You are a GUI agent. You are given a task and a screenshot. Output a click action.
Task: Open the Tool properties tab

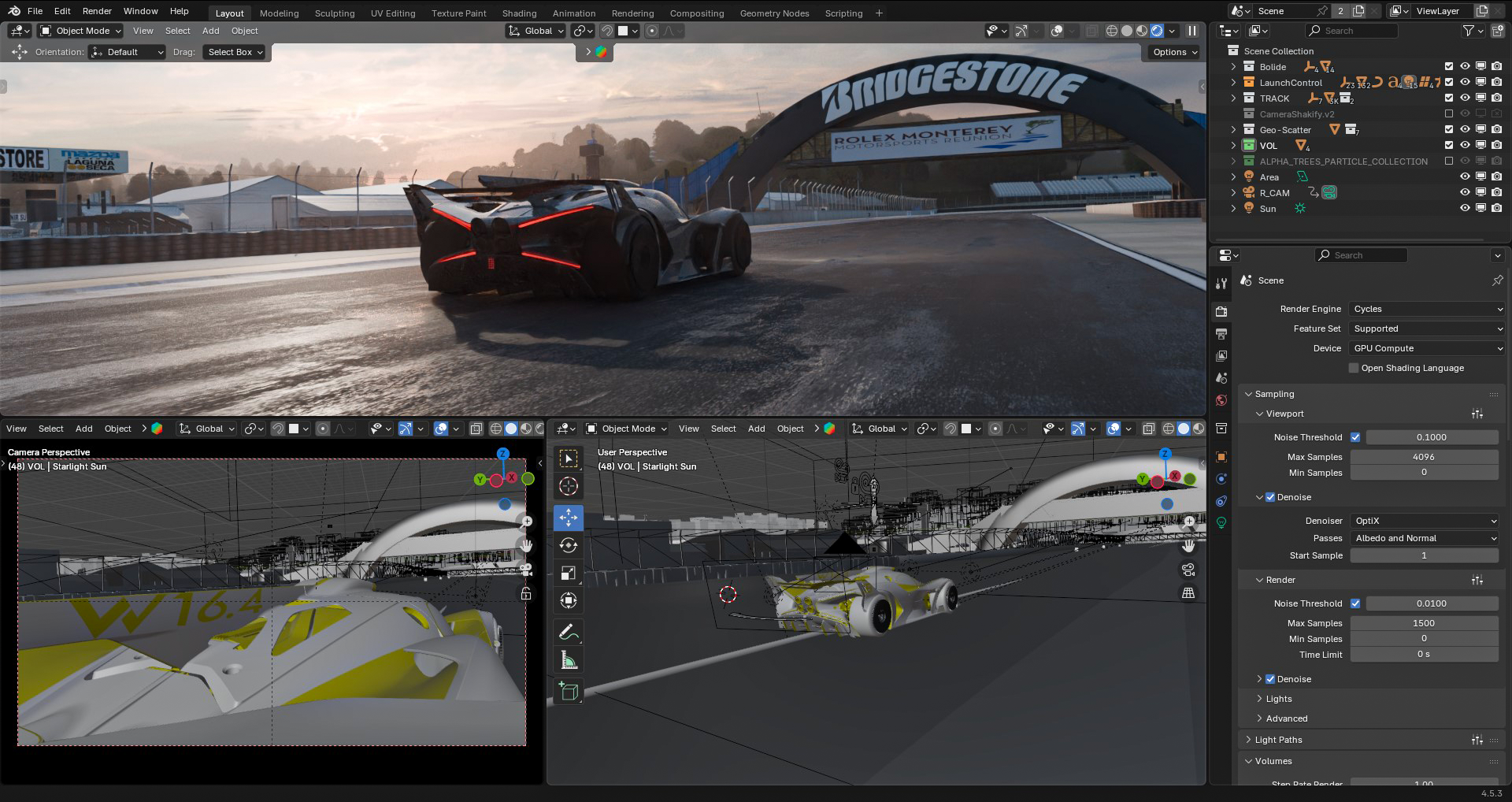[1221, 284]
